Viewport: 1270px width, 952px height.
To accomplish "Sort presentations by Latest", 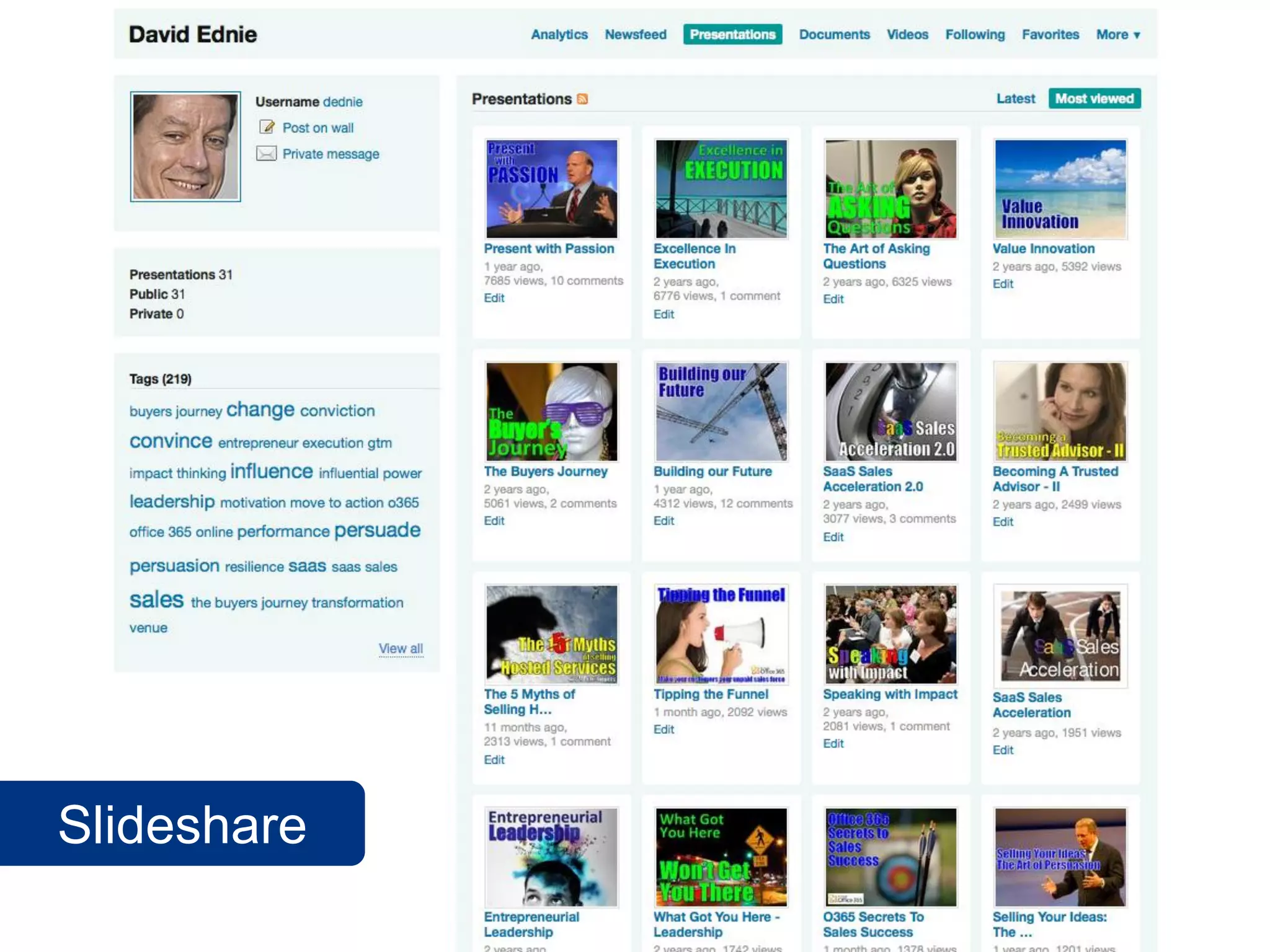I will click(x=1016, y=99).
